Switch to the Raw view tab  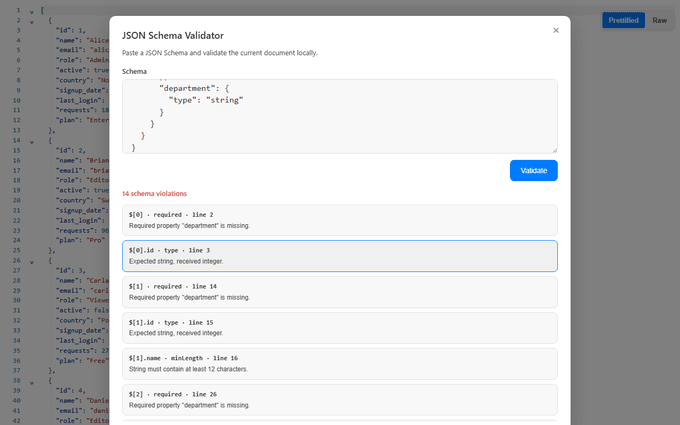click(659, 20)
